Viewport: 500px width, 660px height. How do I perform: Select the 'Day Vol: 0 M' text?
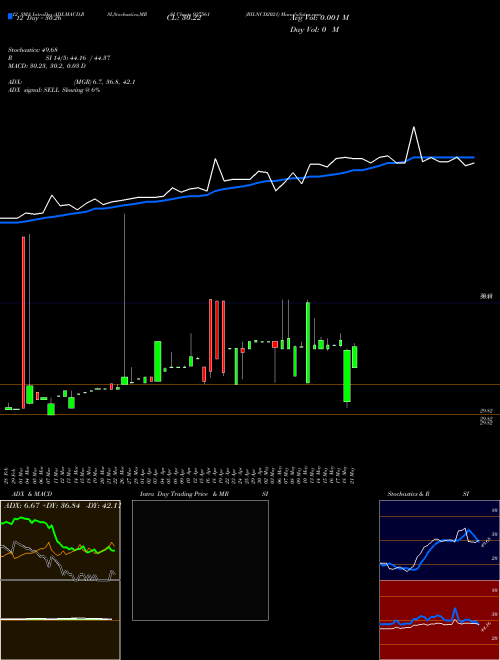[x=314, y=30]
